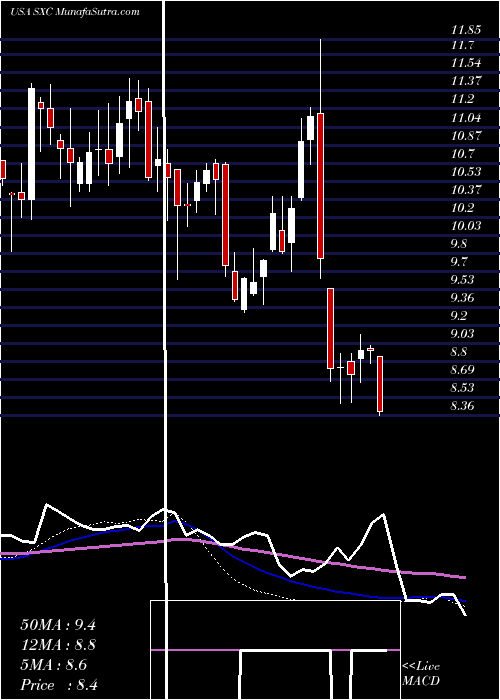Click the 10.87 price axis label
The image size is (500, 700).
[466, 135]
